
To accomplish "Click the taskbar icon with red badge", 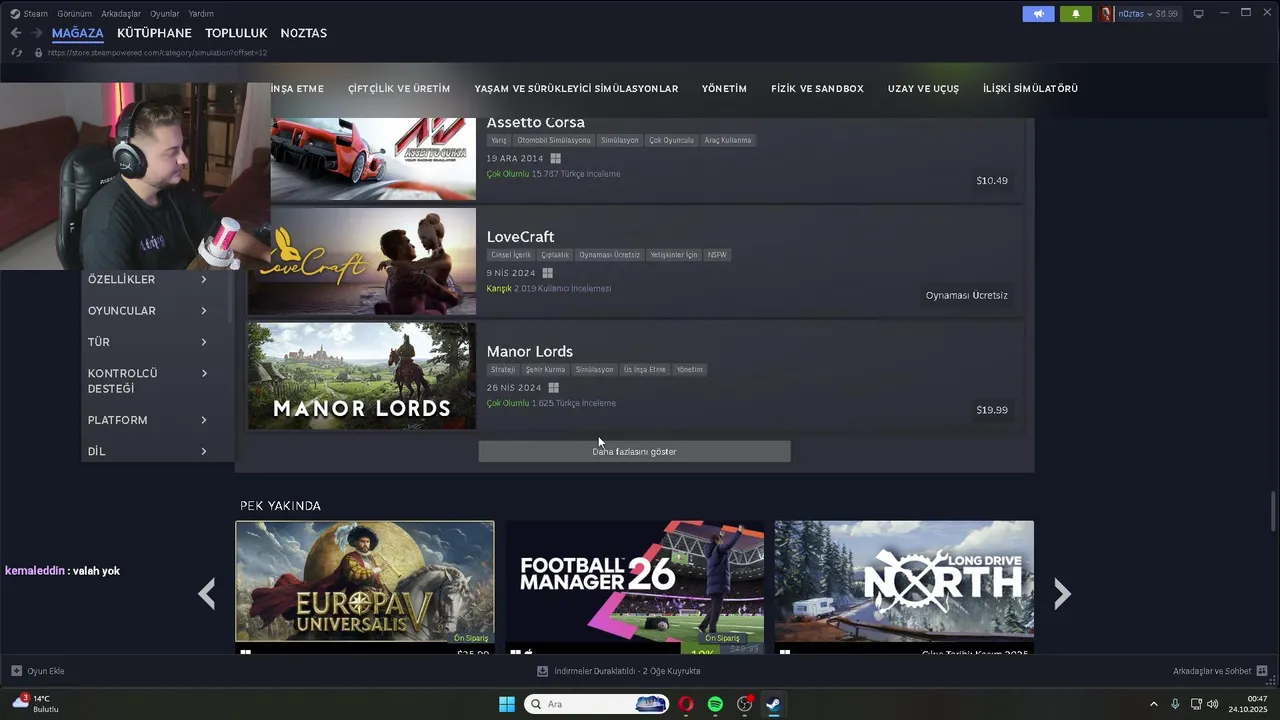I will pos(744,704).
